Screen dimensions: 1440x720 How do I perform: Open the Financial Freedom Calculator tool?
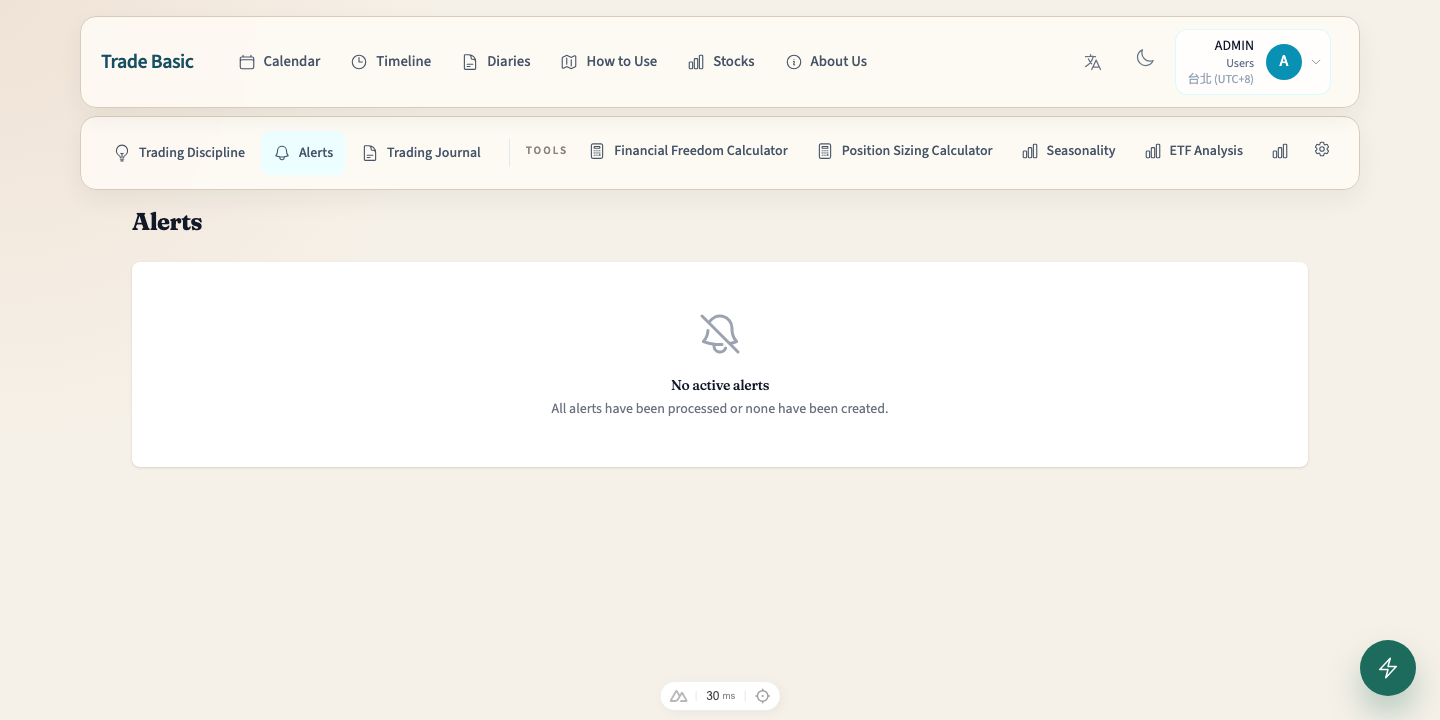(x=689, y=151)
